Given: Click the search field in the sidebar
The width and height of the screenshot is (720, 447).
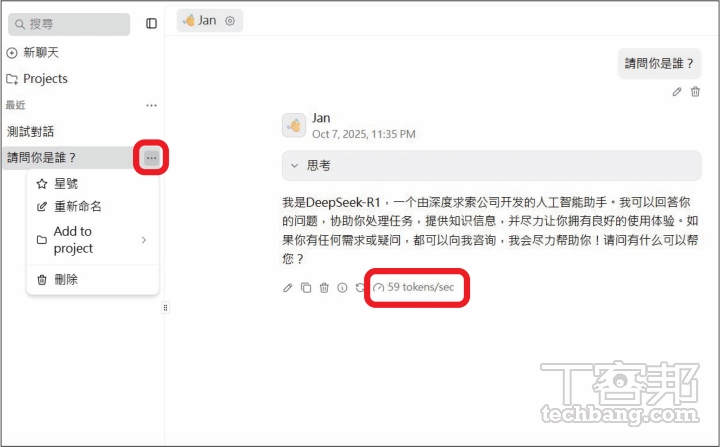Looking at the screenshot, I should pos(69,24).
